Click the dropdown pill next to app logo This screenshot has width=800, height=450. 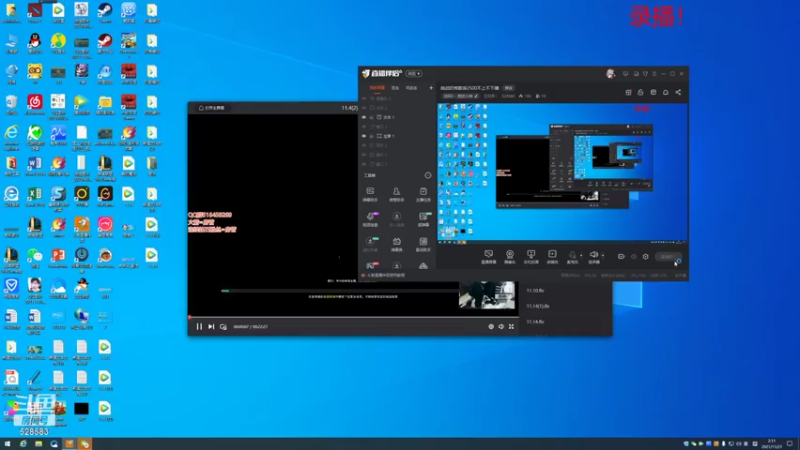point(414,73)
